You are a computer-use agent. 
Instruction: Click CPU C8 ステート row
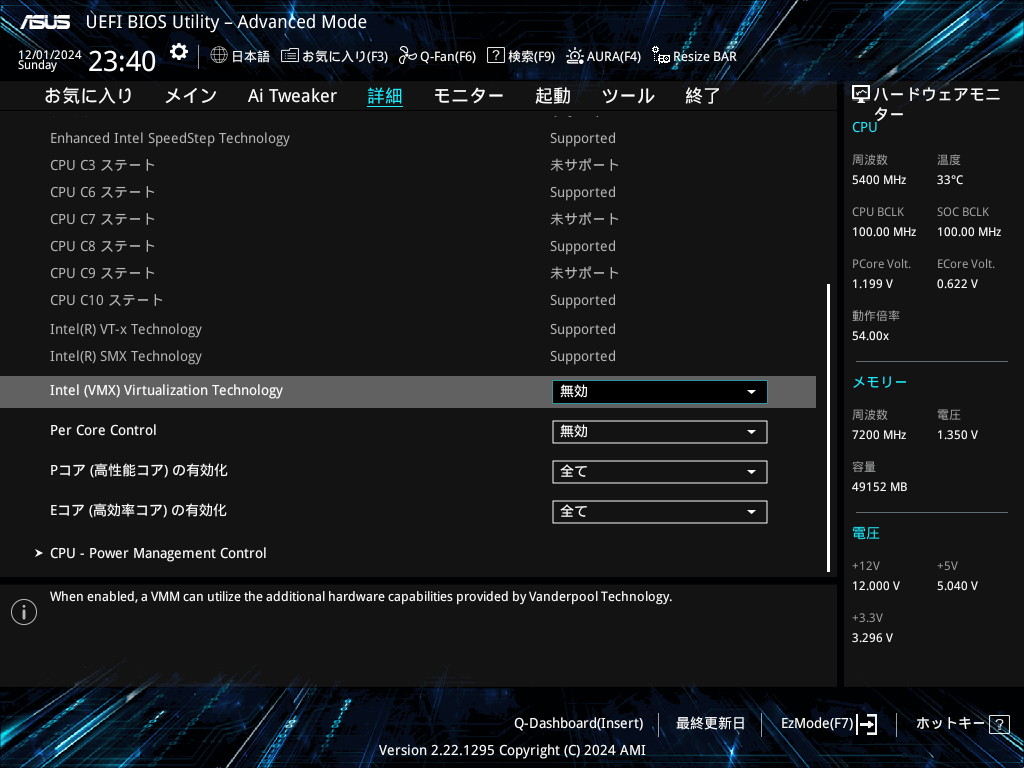pos(408,246)
